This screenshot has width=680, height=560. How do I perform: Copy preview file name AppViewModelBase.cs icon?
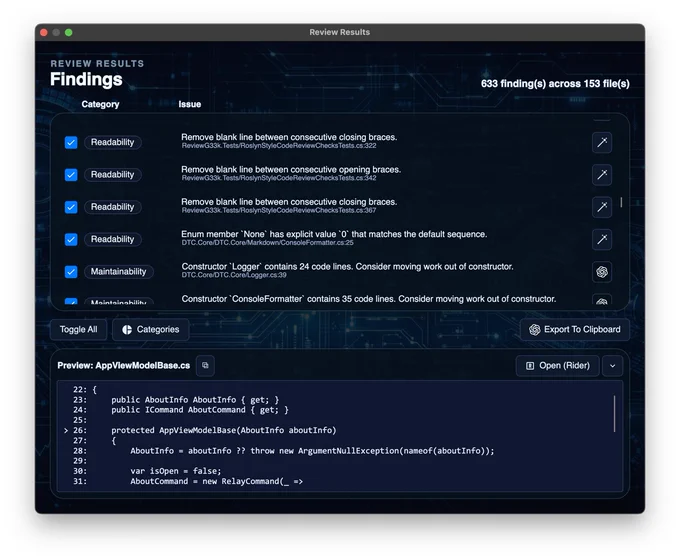(205, 366)
